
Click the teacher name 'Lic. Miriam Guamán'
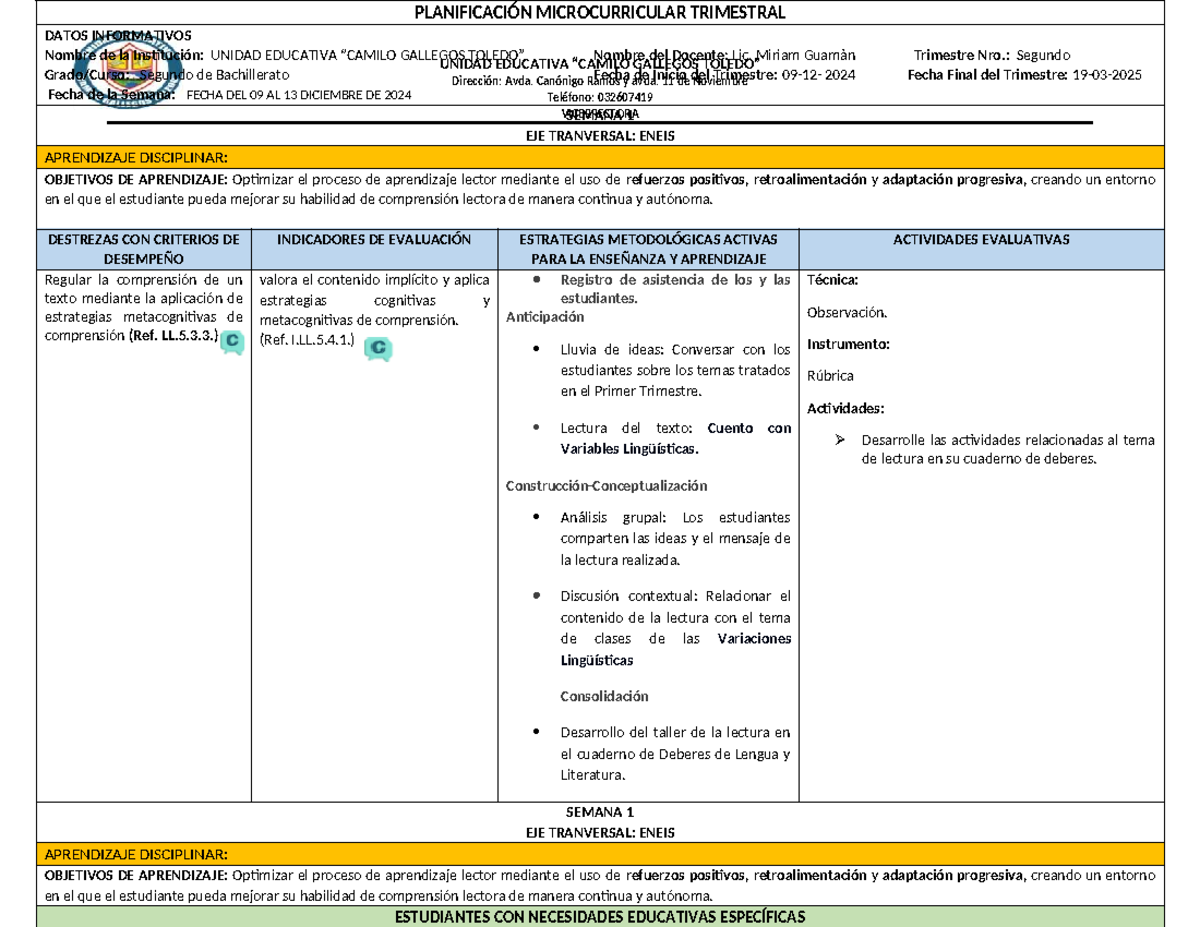coord(793,54)
